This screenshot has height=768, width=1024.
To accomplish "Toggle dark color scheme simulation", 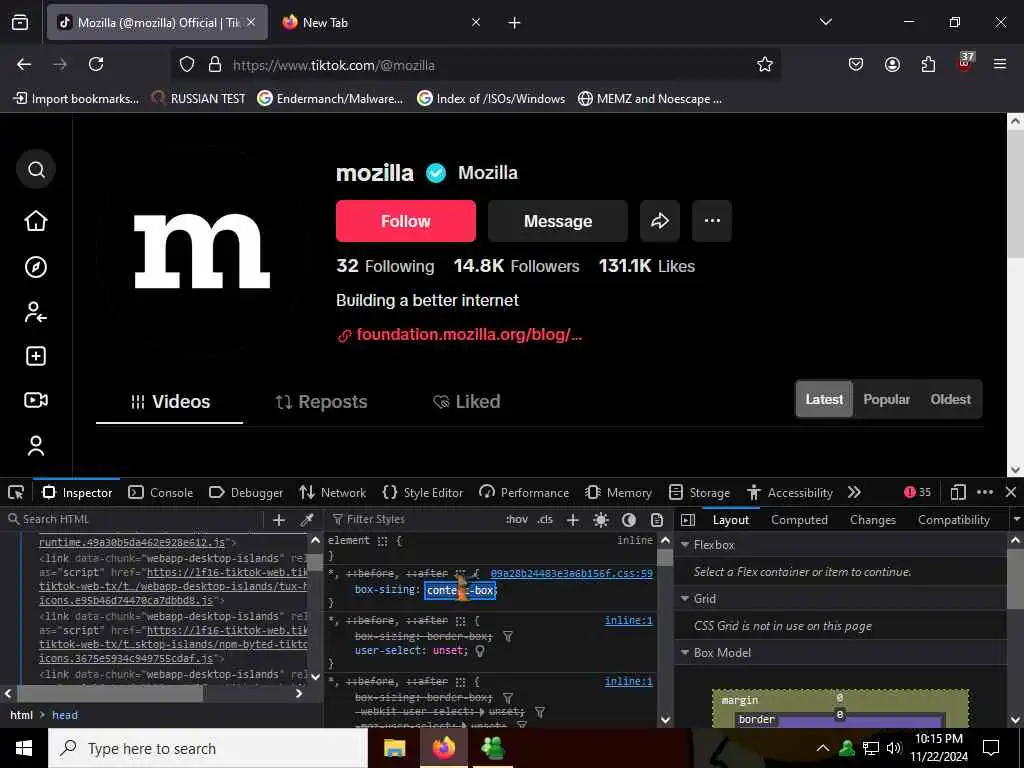I will 629,520.
